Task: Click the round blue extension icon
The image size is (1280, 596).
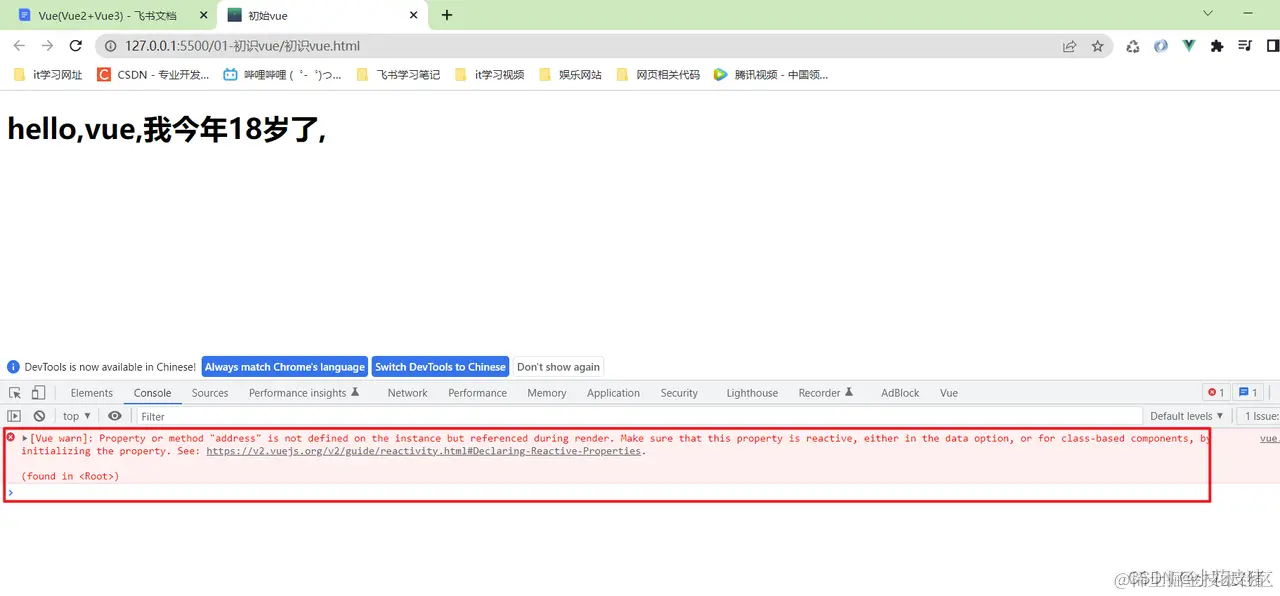Action: 1161,46
